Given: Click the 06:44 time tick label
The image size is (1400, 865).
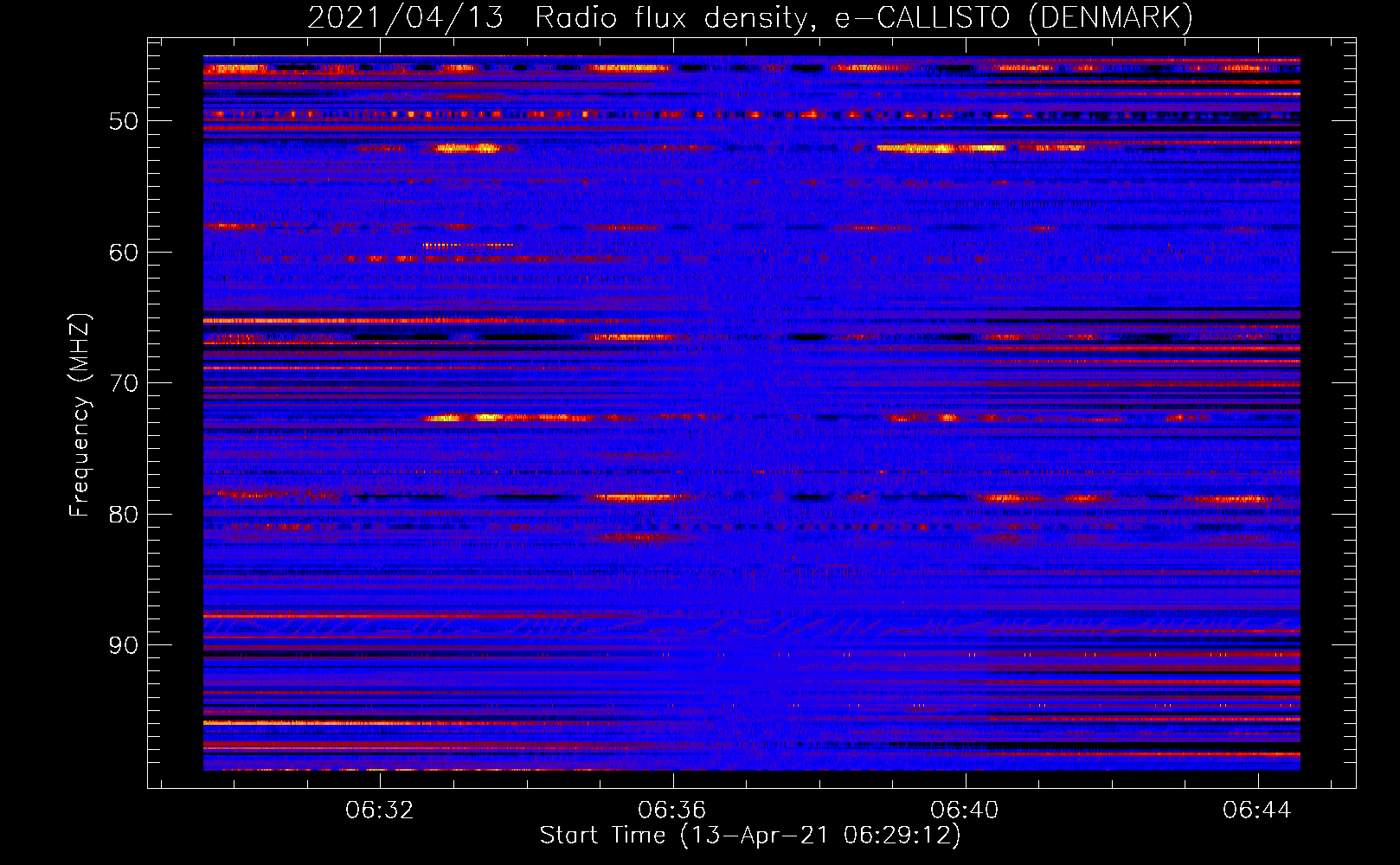Looking at the screenshot, I should [1257, 811].
